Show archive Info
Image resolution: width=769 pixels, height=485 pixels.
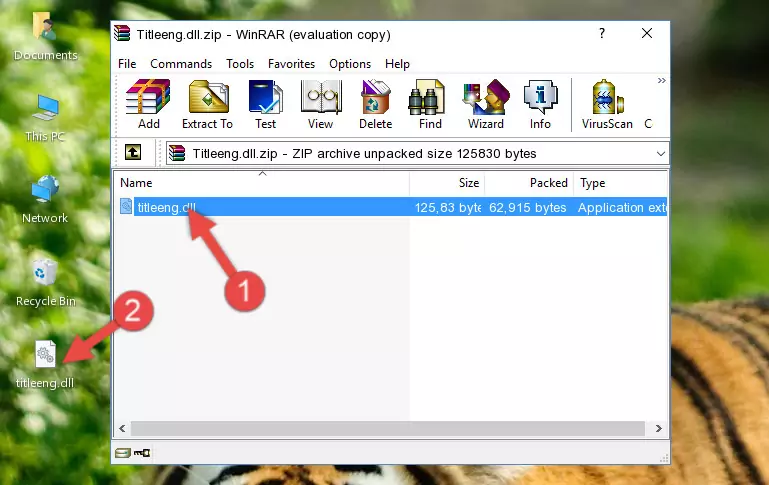(x=540, y=104)
